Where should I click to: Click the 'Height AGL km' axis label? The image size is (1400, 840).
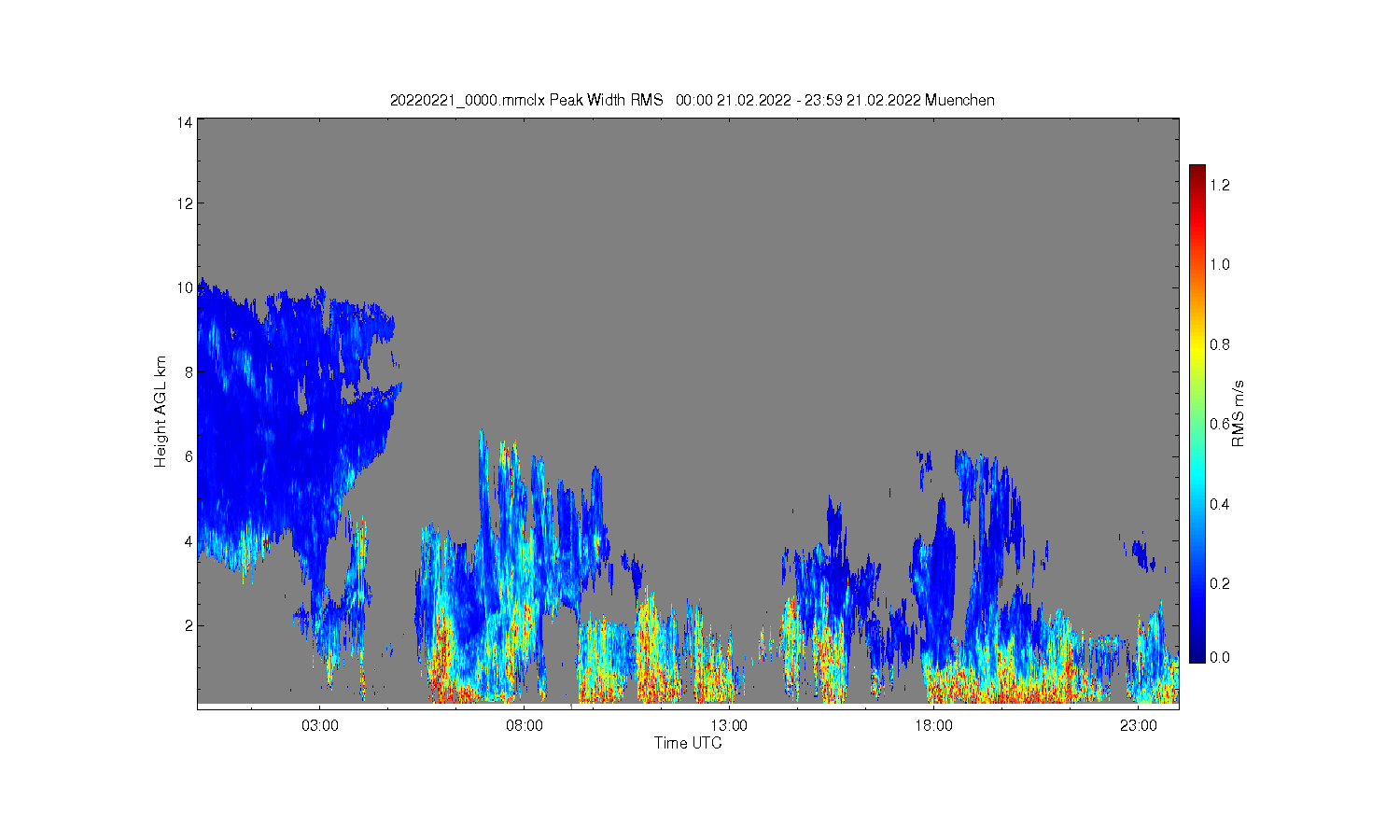pyautogui.click(x=161, y=412)
